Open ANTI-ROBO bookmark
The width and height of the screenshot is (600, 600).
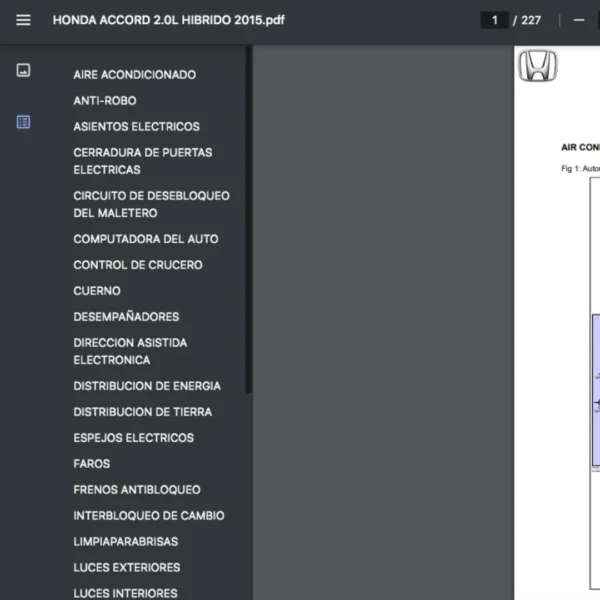point(105,101)
